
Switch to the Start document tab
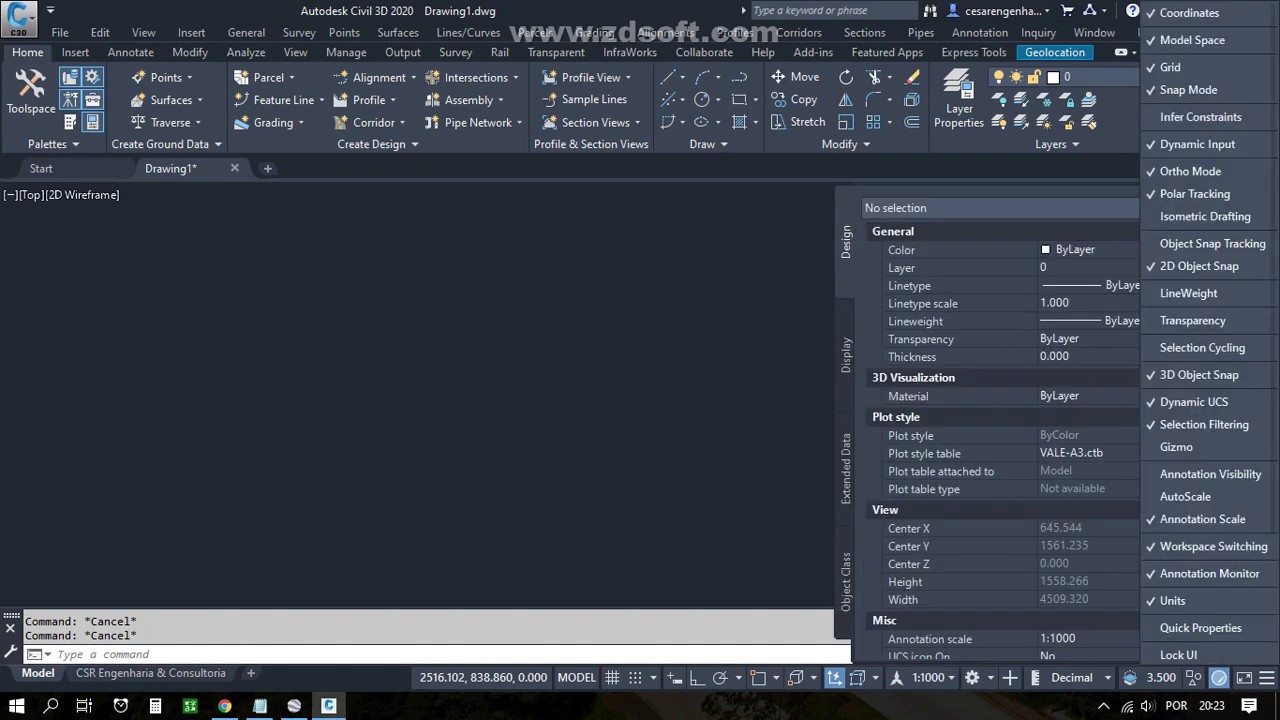pos(41,168)
